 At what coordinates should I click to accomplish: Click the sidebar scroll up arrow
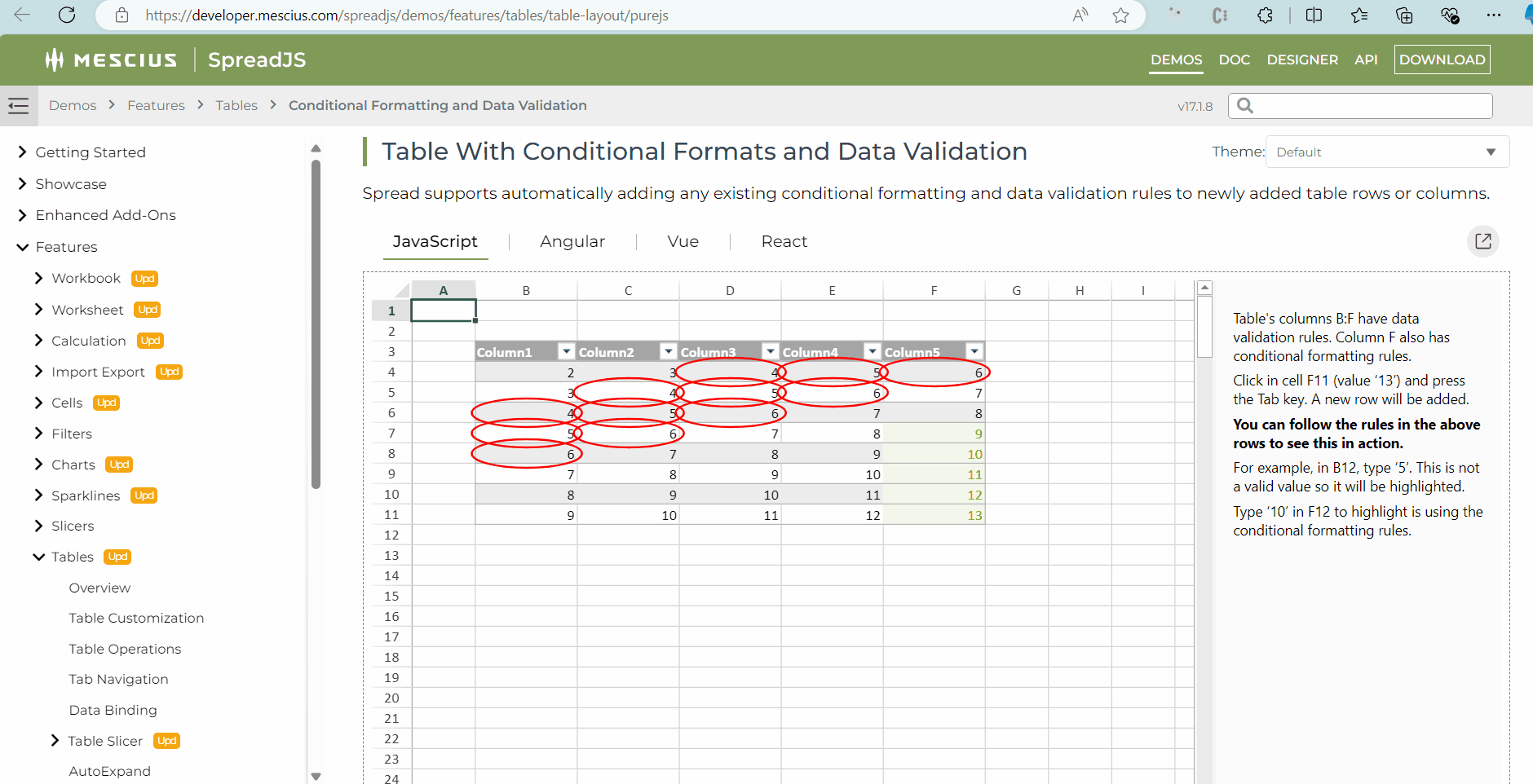316,148
